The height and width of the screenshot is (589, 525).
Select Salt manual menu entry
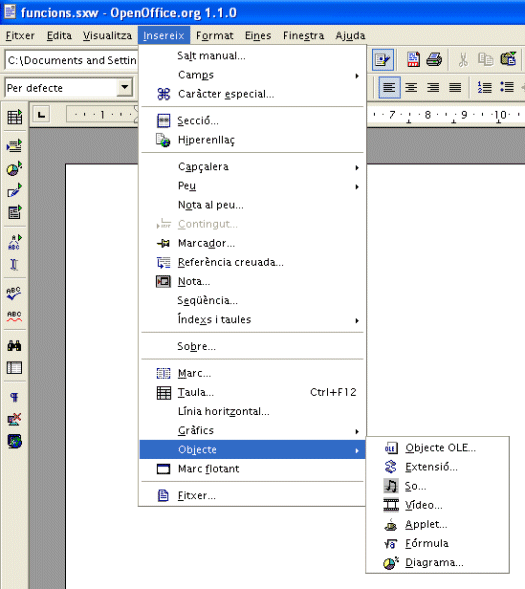coord(252,56)
